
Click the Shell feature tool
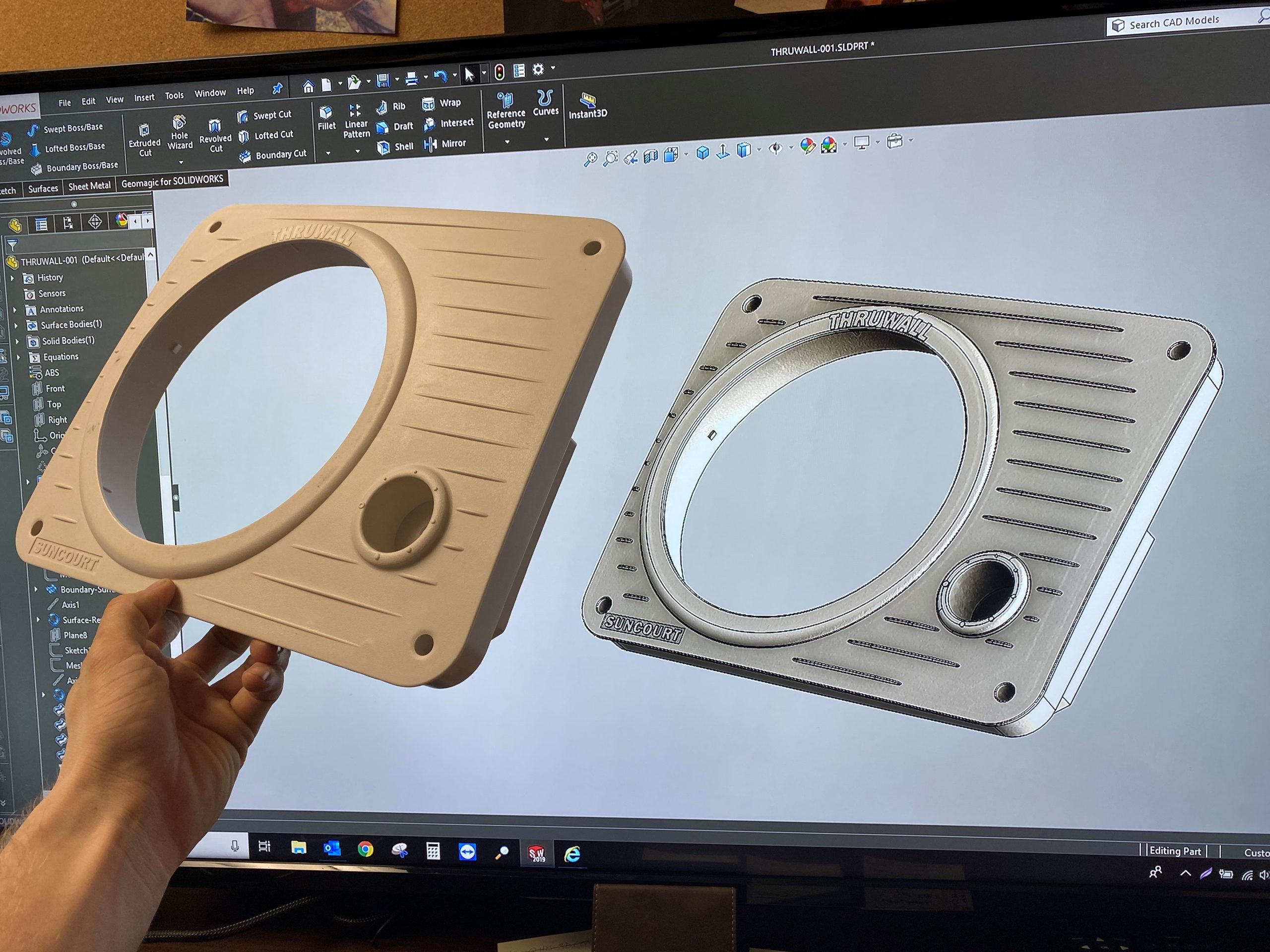(x=395, y=147)
